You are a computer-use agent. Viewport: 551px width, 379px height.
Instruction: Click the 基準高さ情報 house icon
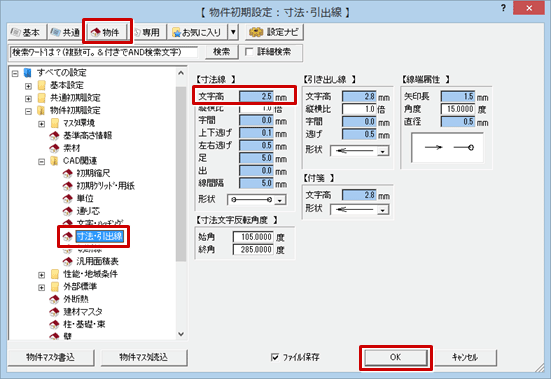(x=54, y=136)
